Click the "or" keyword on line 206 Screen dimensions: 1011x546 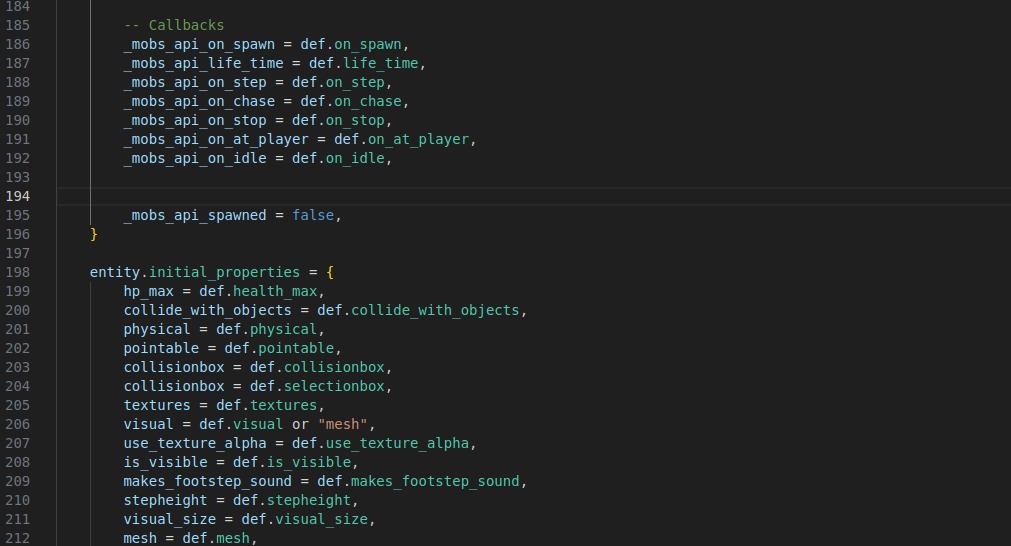(300, 424)
